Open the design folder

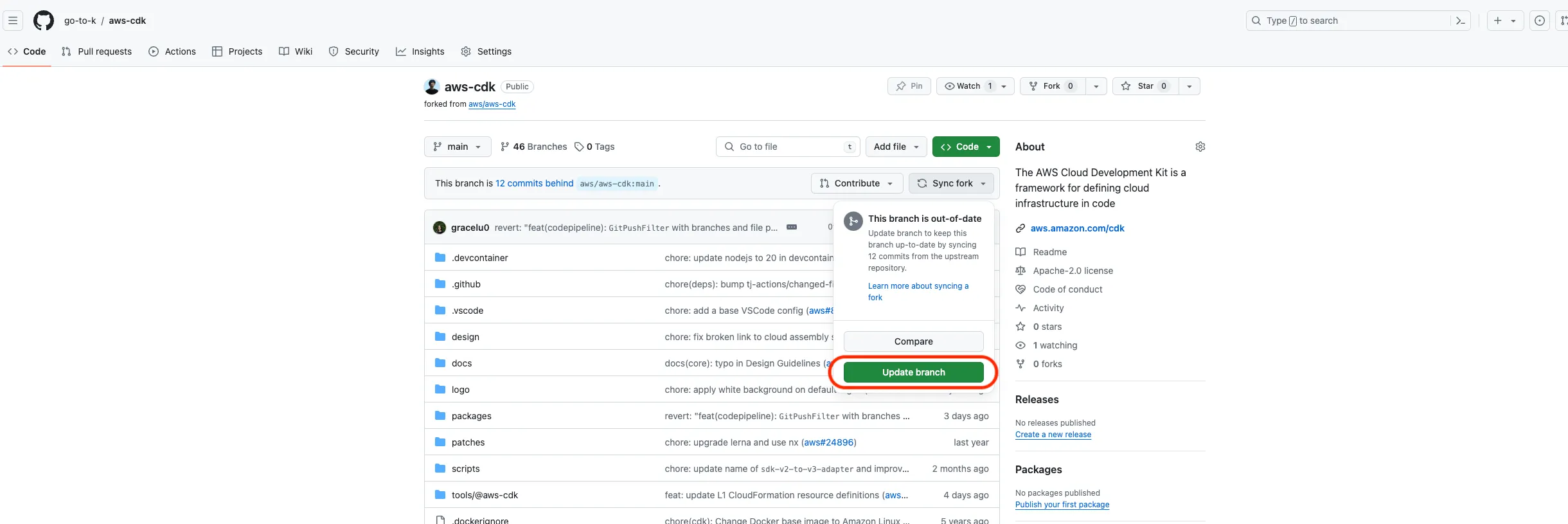465,337
